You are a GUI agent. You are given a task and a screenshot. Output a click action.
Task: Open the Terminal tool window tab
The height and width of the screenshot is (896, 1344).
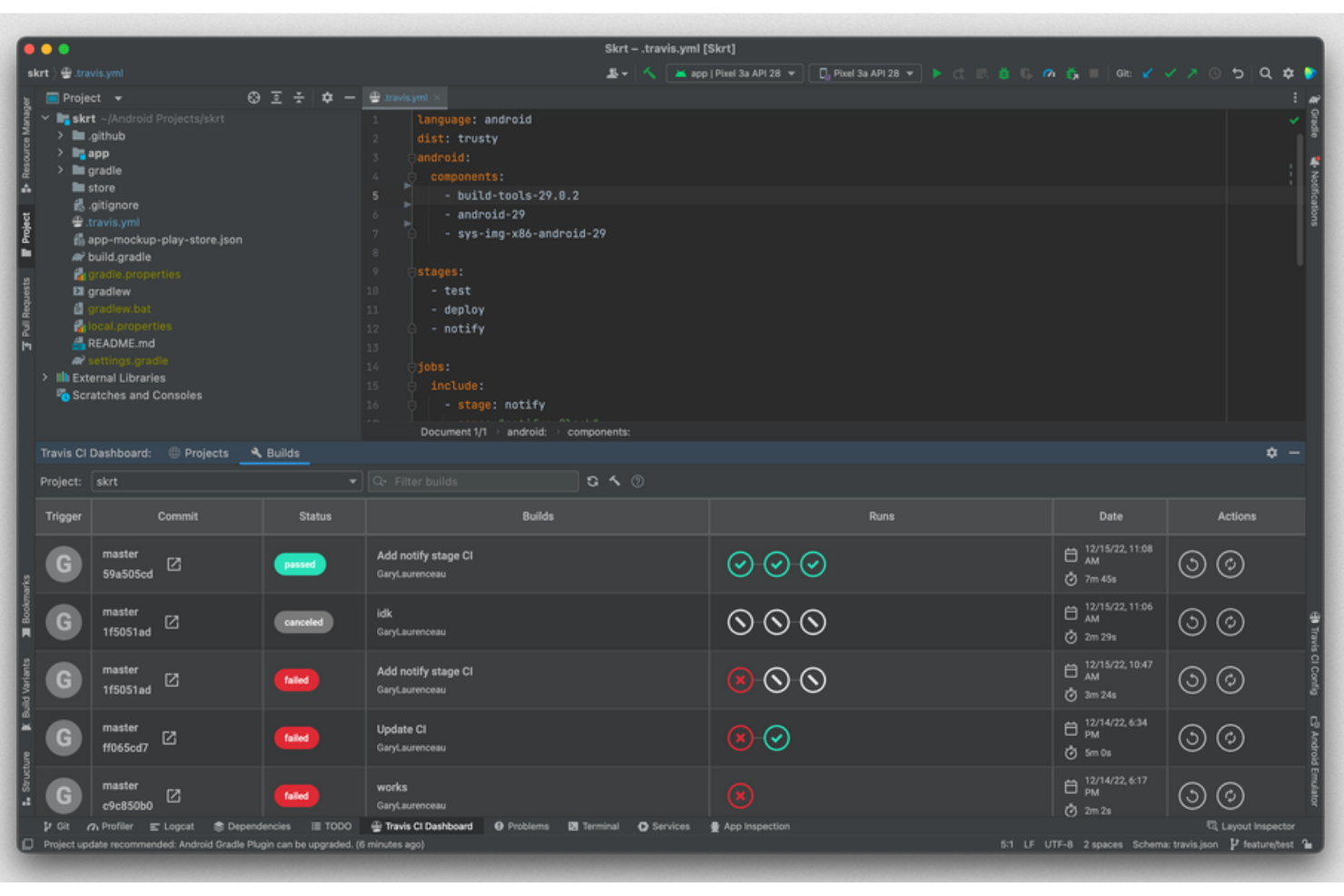click(x=593, y=827)
